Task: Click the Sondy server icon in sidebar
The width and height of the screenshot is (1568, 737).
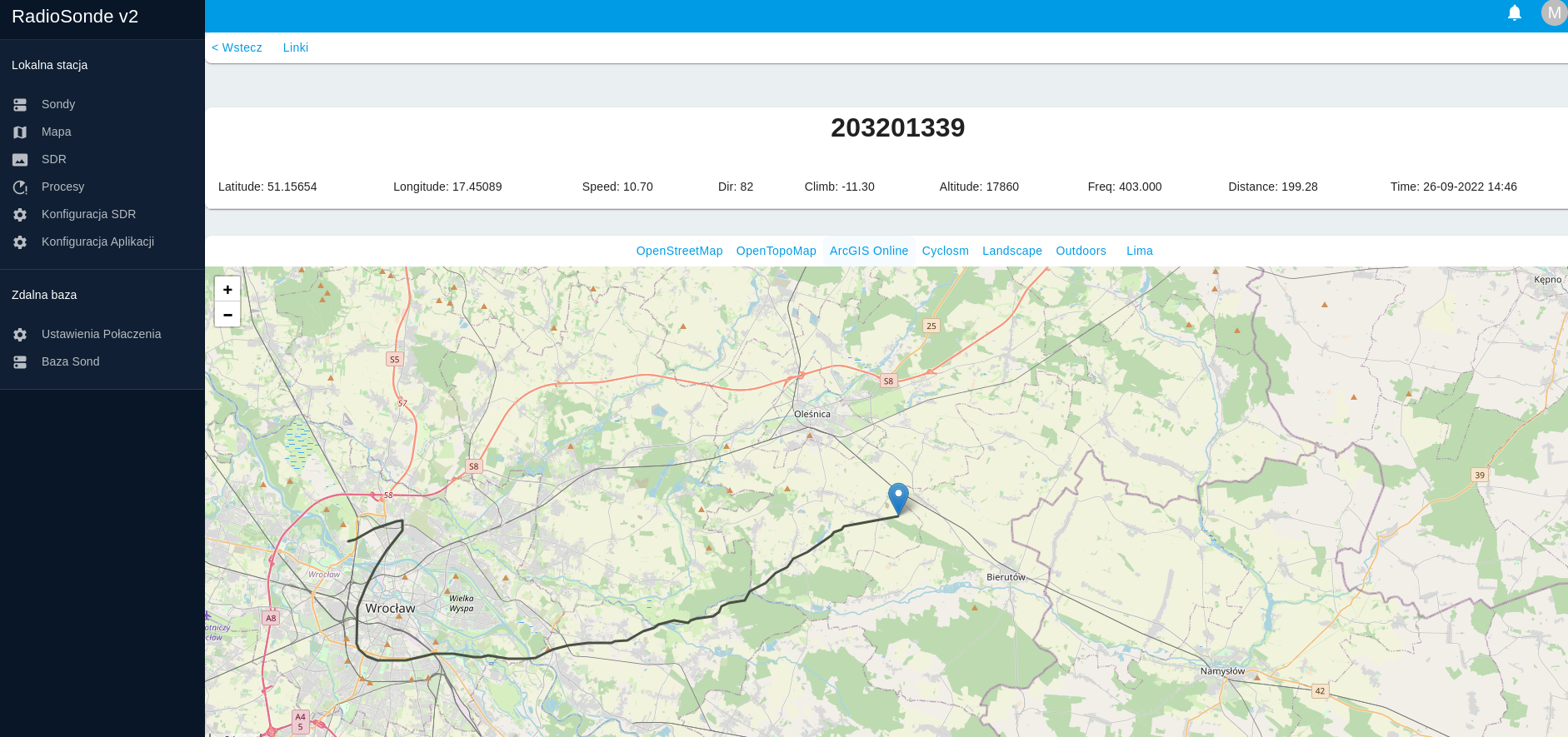Action: (20, 105)
